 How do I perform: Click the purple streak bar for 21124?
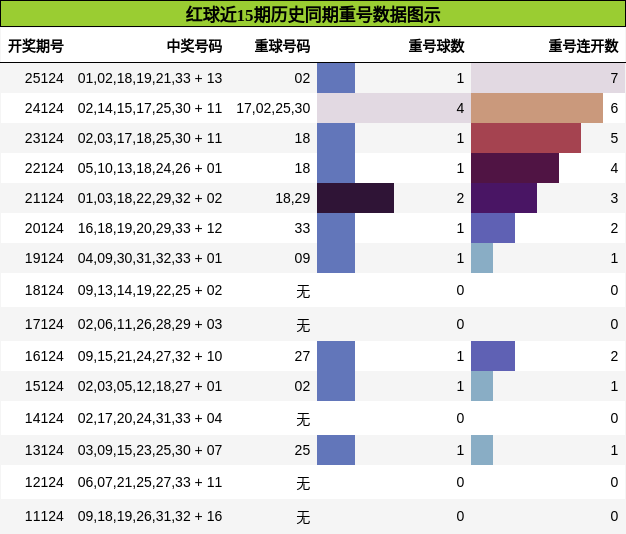[x=504, y=198]
